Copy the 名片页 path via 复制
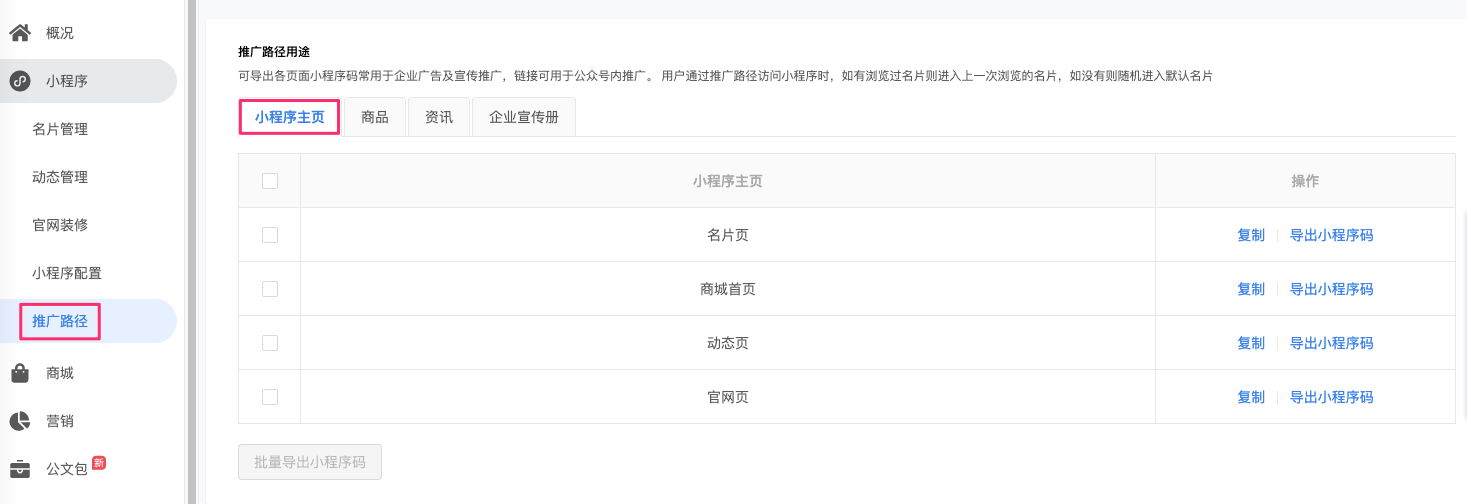1467x504 pixels. click(x=1251, y=235)
